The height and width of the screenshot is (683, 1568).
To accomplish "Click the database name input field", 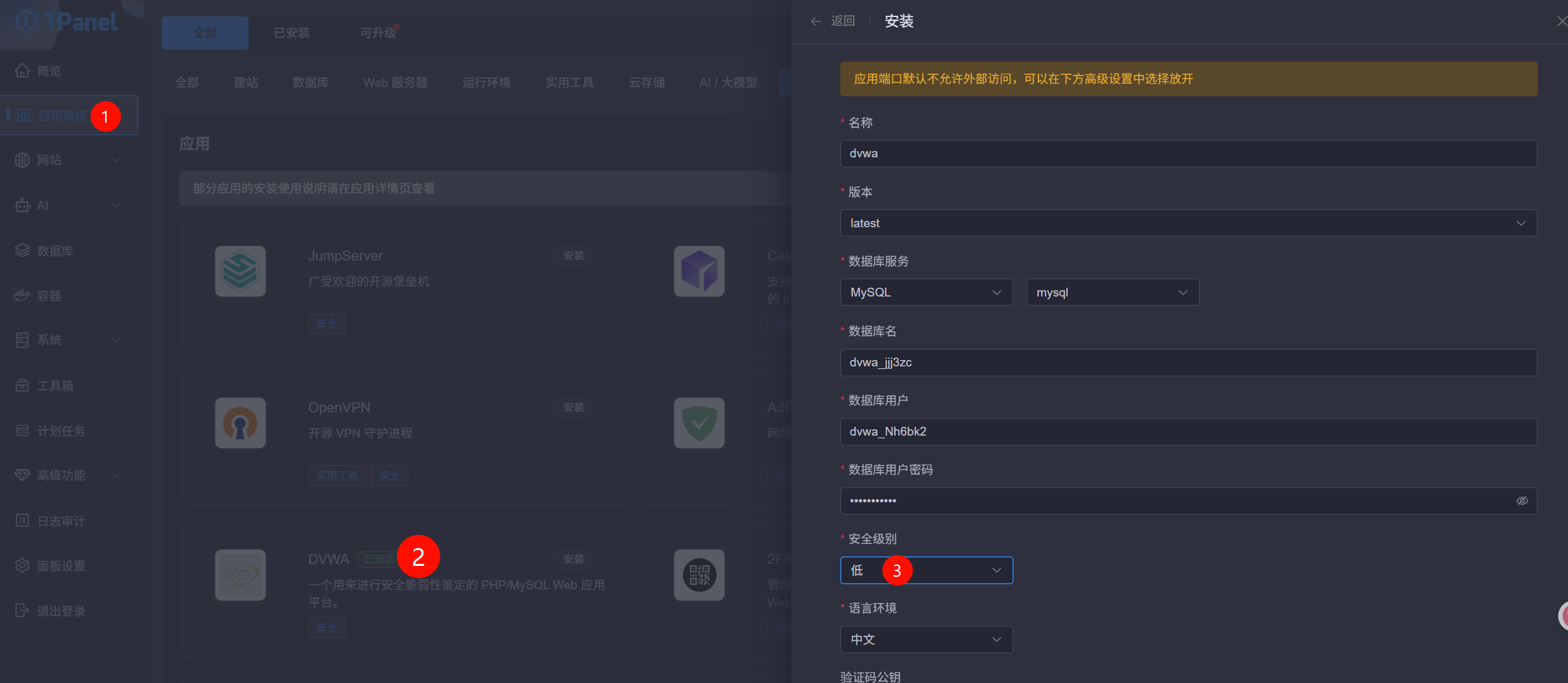I will tap(1188, 363).
